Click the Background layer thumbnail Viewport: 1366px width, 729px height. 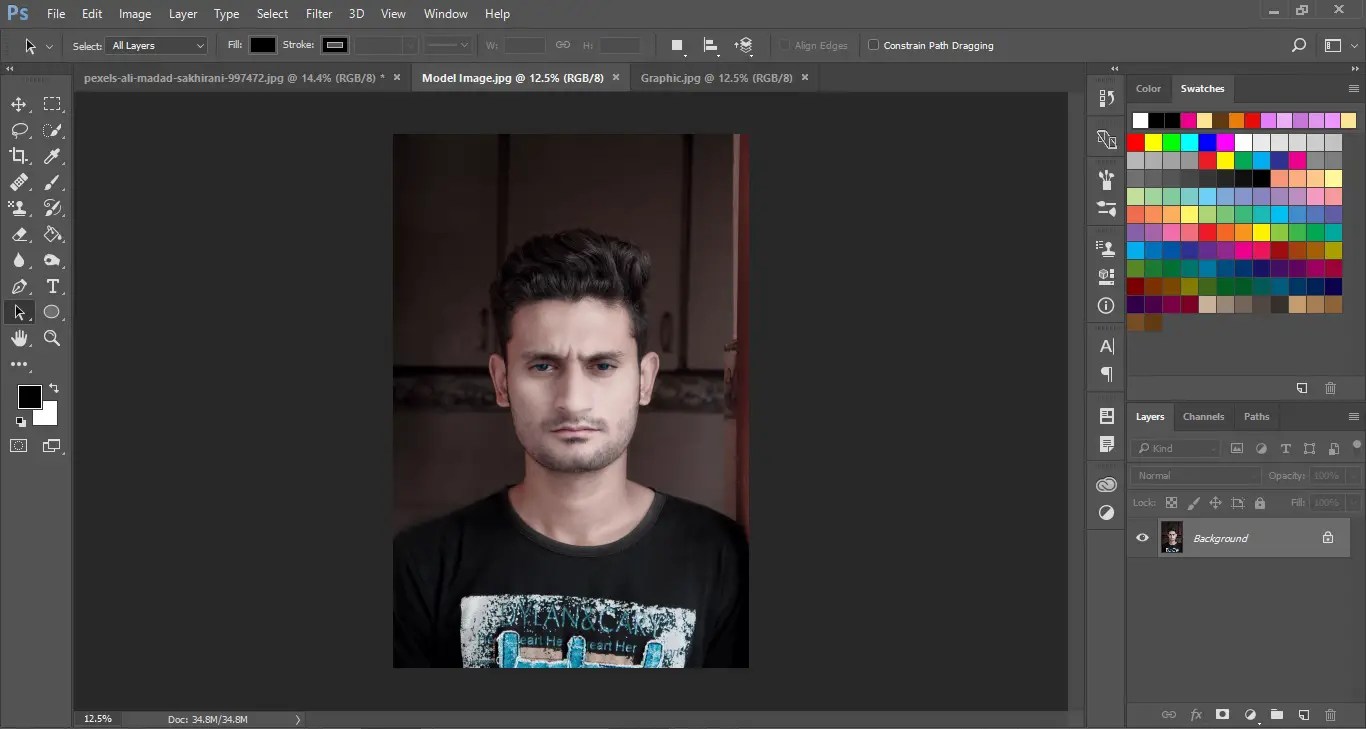point(1171,538)
